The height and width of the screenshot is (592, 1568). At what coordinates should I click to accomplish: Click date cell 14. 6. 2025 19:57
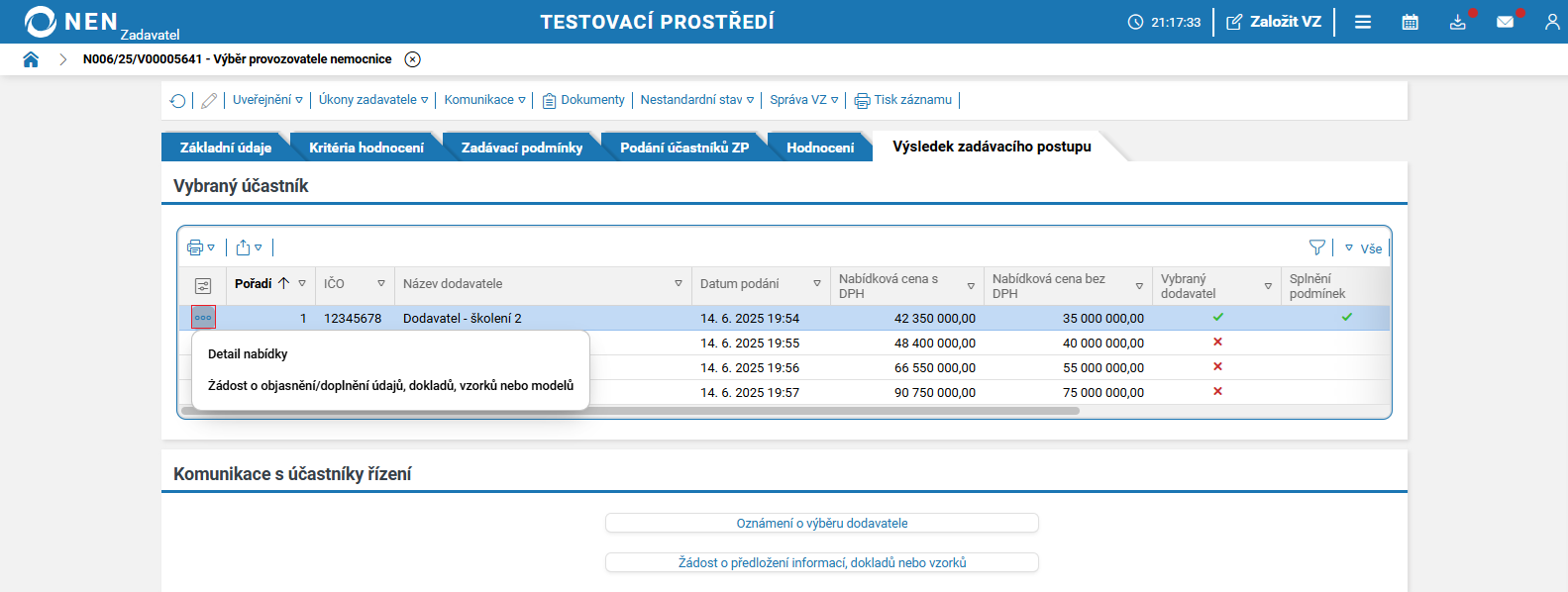pyautogui.click(x=750, y=393)
